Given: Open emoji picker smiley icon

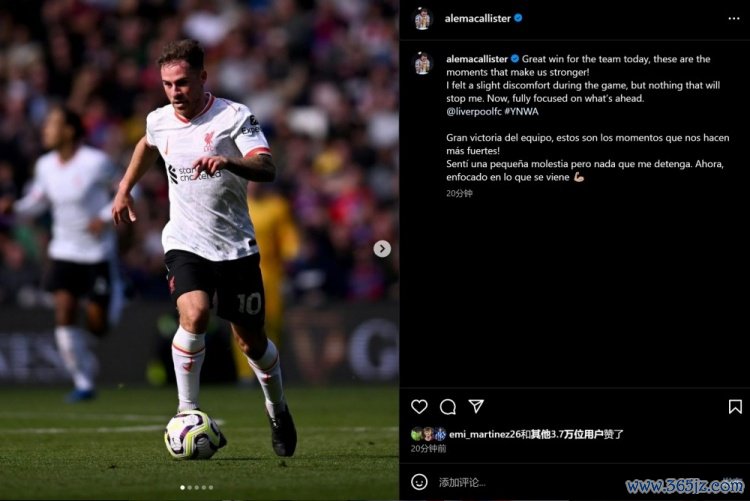Looking at the screenshot, I should pyautogui.click(x=419, y=482).
